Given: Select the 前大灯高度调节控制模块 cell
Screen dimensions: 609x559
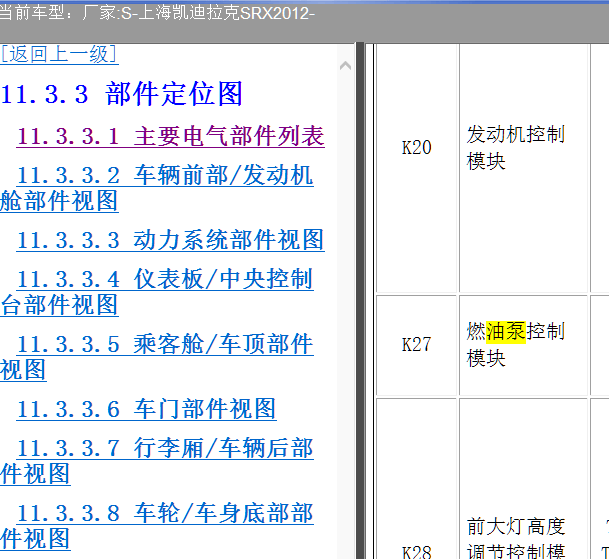Looking at the screenshot, I should 523,479.
